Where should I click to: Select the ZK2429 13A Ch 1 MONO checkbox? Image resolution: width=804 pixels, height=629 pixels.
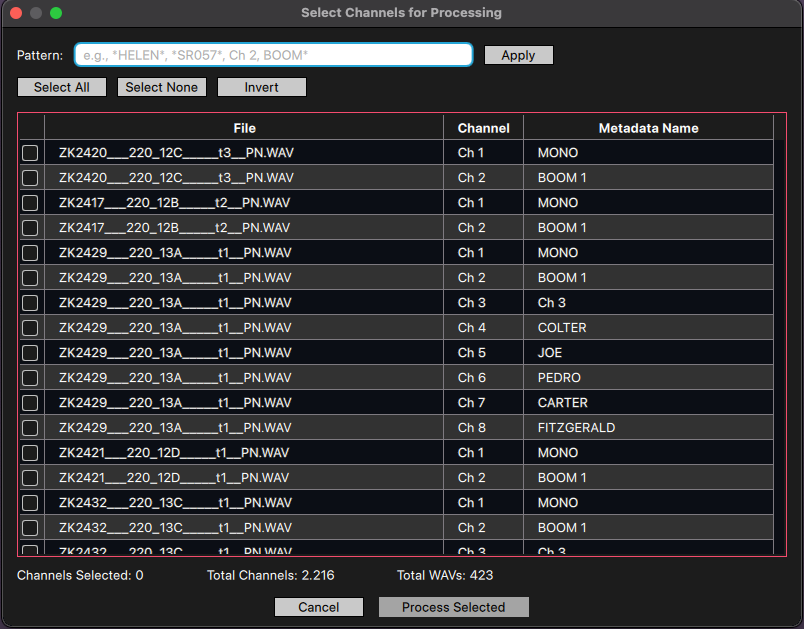point(30,253)
